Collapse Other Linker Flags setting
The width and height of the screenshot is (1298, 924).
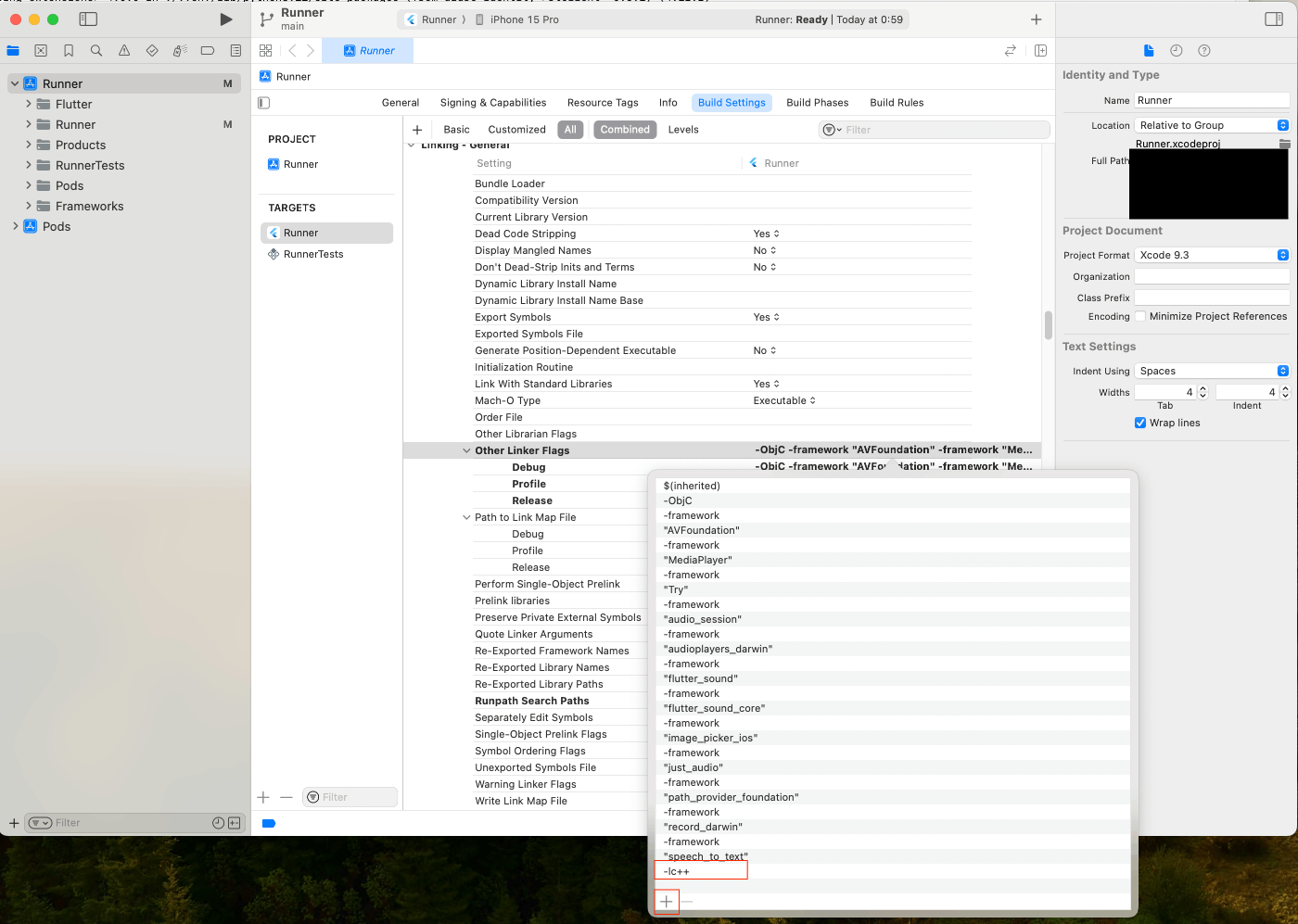click(x=466, y=450)
